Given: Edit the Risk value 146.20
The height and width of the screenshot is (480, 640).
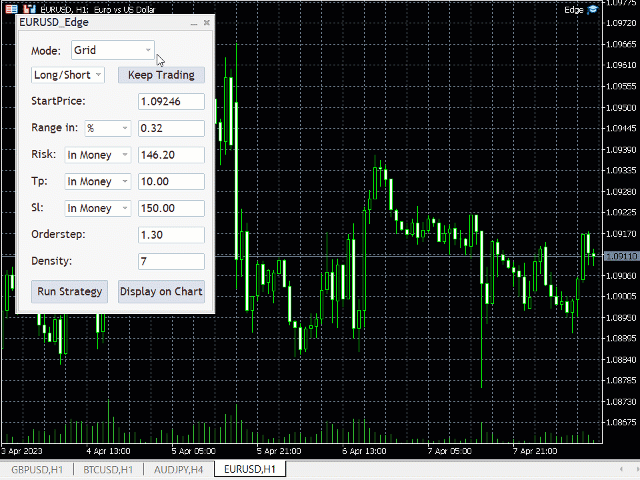Looking at the screenshot, I should pyautogui.click(x=171, y=155).
